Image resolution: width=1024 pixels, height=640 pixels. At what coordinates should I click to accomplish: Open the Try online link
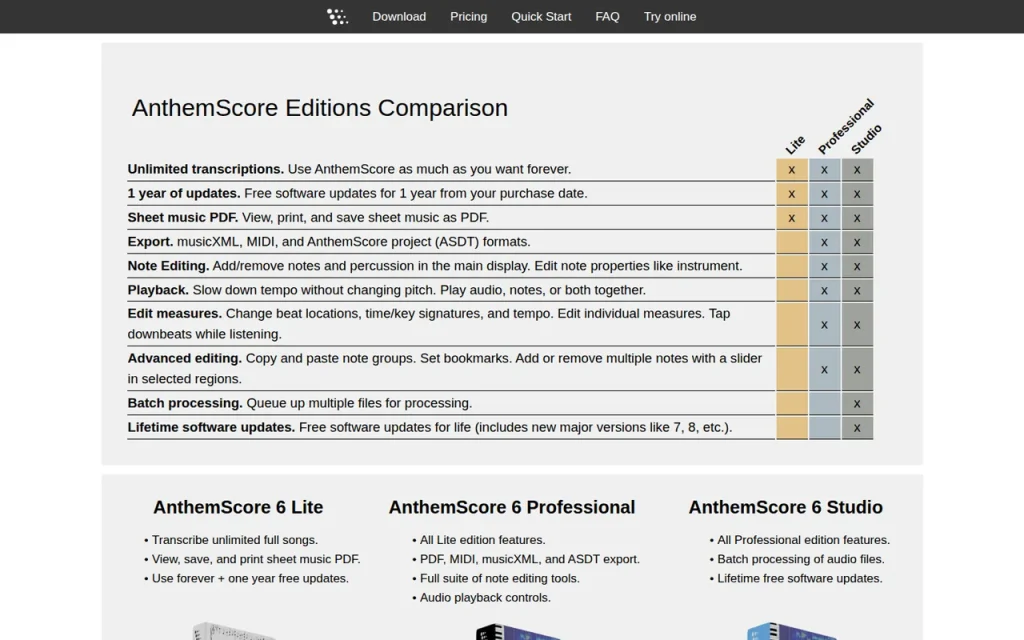[670, 16]
